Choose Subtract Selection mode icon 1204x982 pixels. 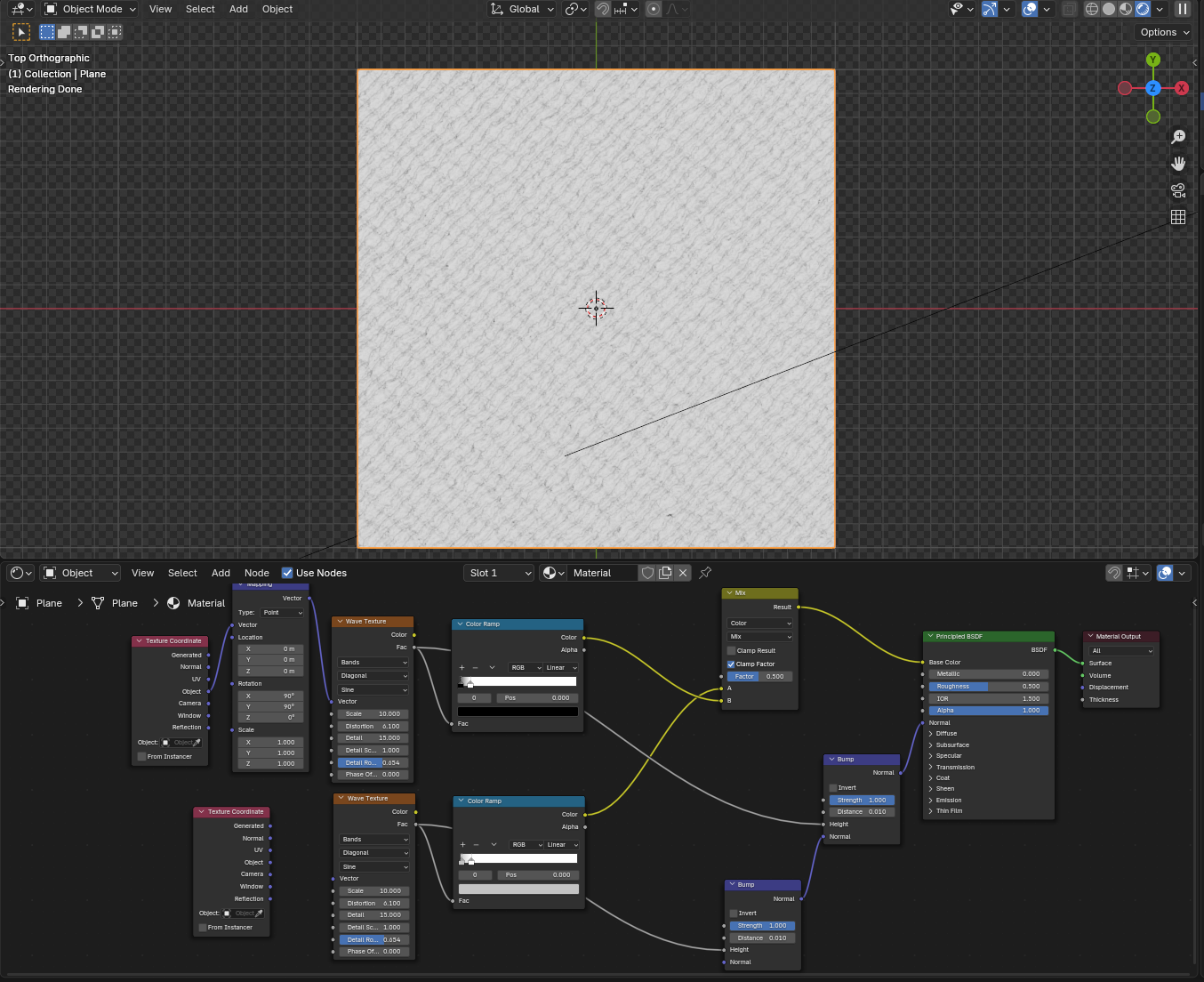[x=81, y=32]
